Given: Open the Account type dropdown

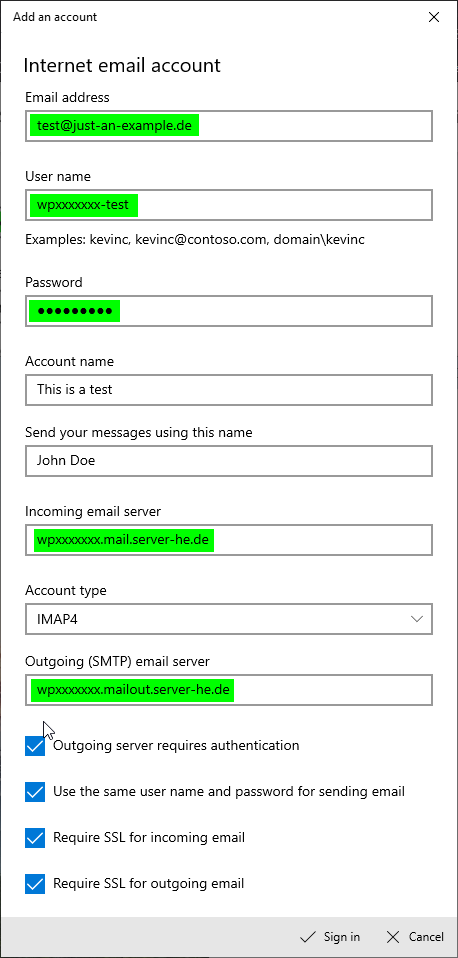Looking at the screenshot, I should click(229, 619).
